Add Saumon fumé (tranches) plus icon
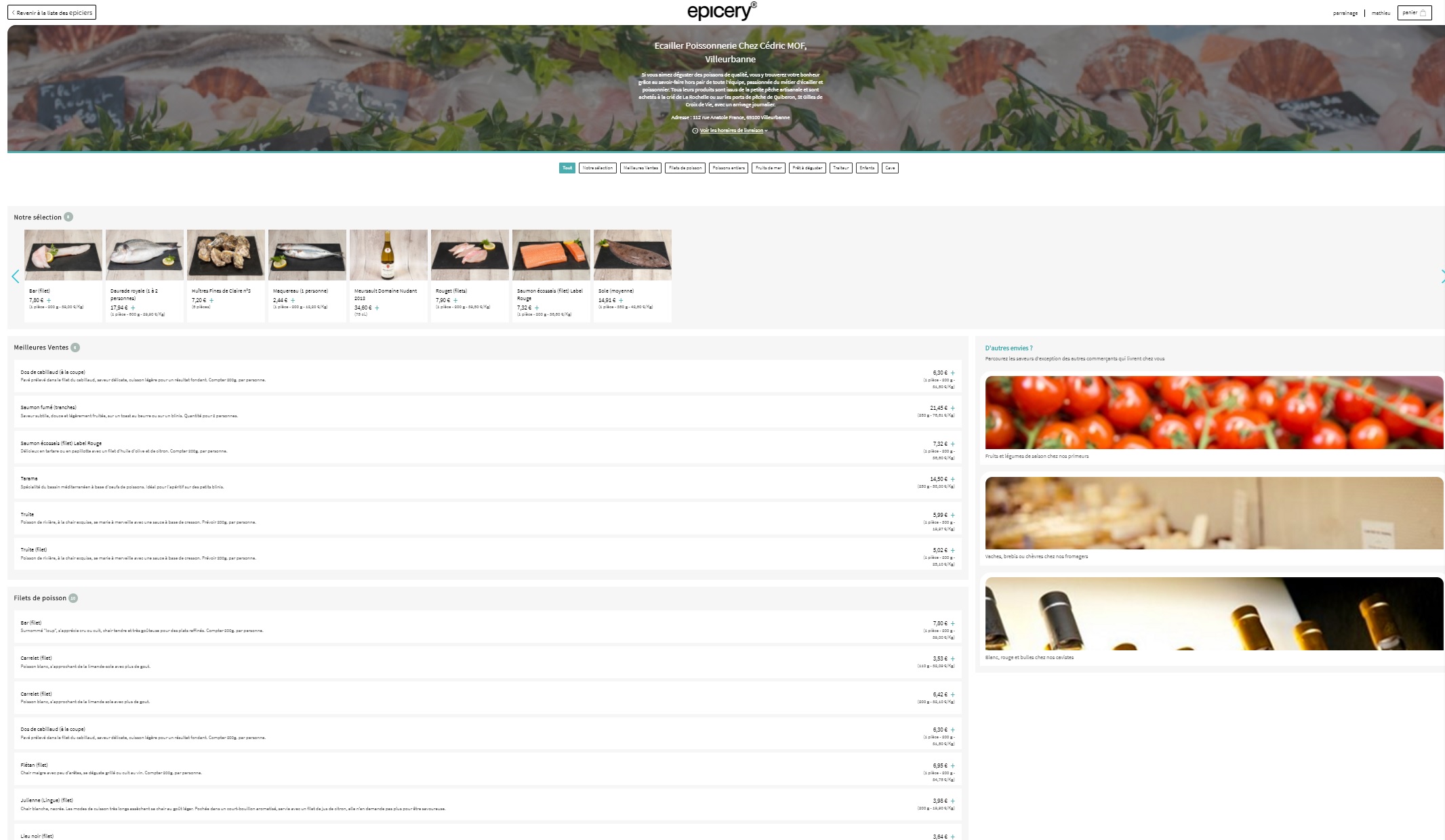Viewport: 1445px width, 840px height. click(x=952, y=408)
